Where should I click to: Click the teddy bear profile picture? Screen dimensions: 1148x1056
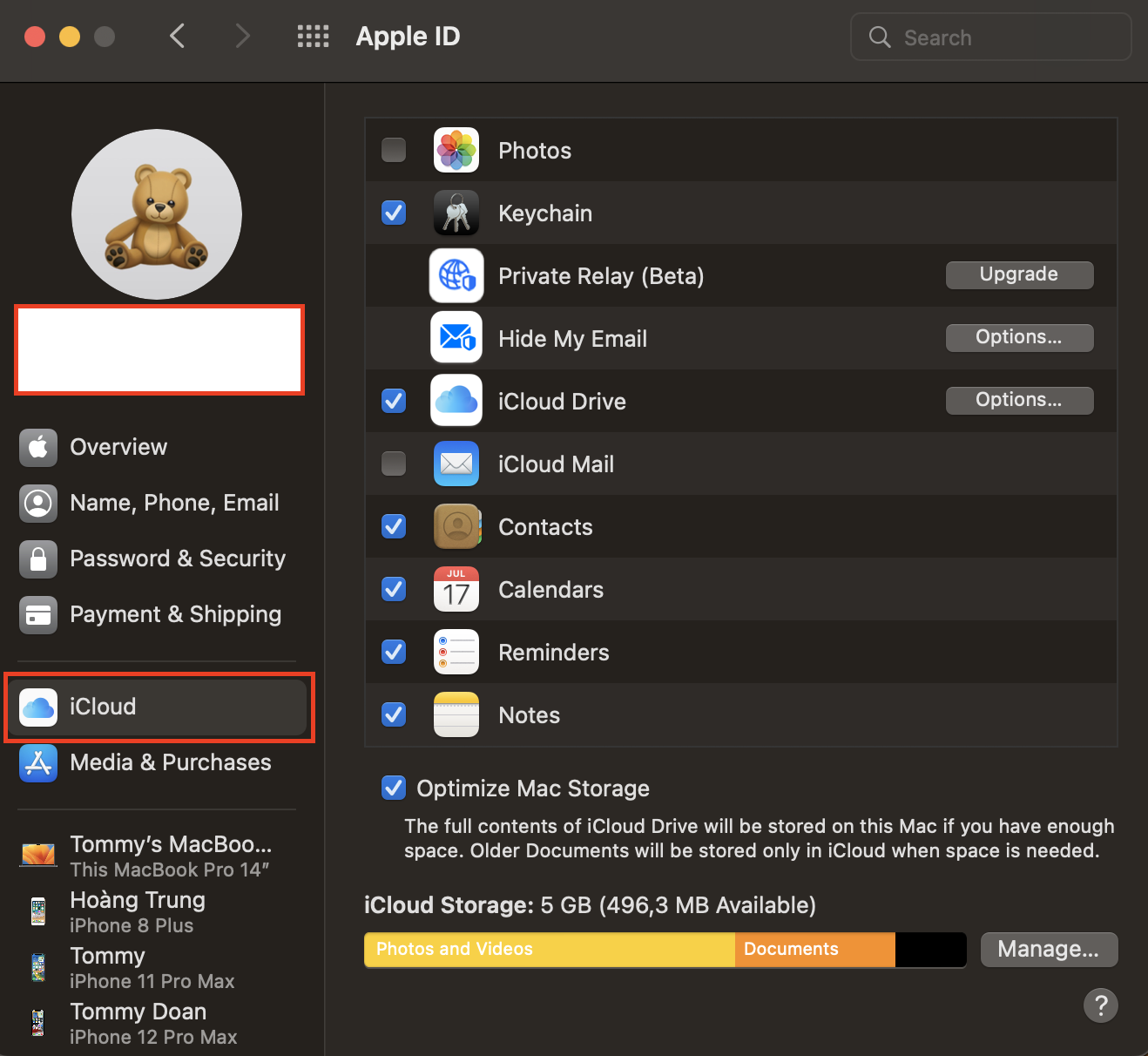(x=157, y=214)
